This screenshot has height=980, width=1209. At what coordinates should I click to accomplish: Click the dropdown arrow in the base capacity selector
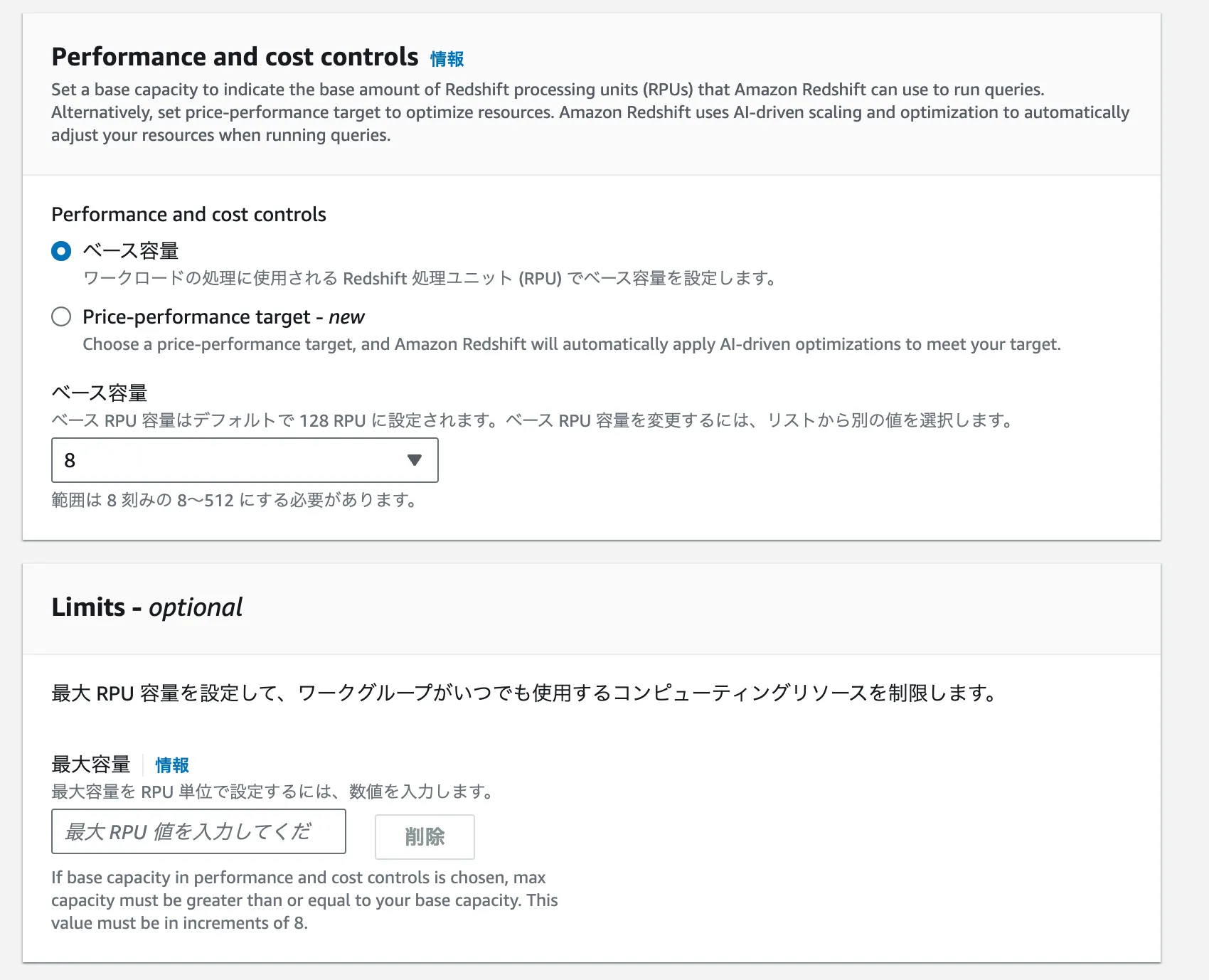point(414,460)
